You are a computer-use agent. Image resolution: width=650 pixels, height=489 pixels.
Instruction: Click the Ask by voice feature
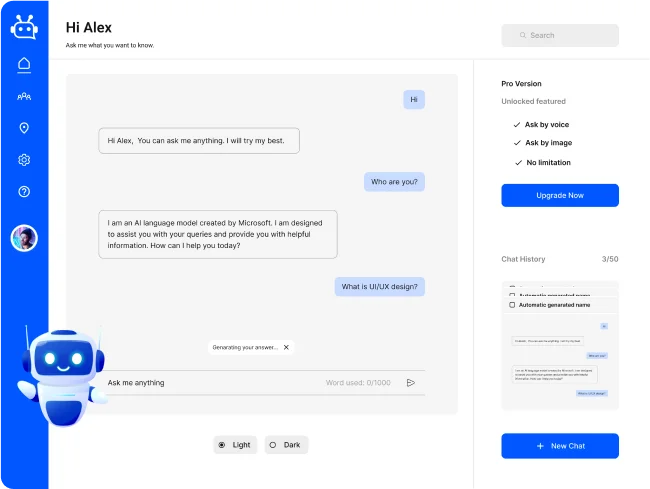541,125
